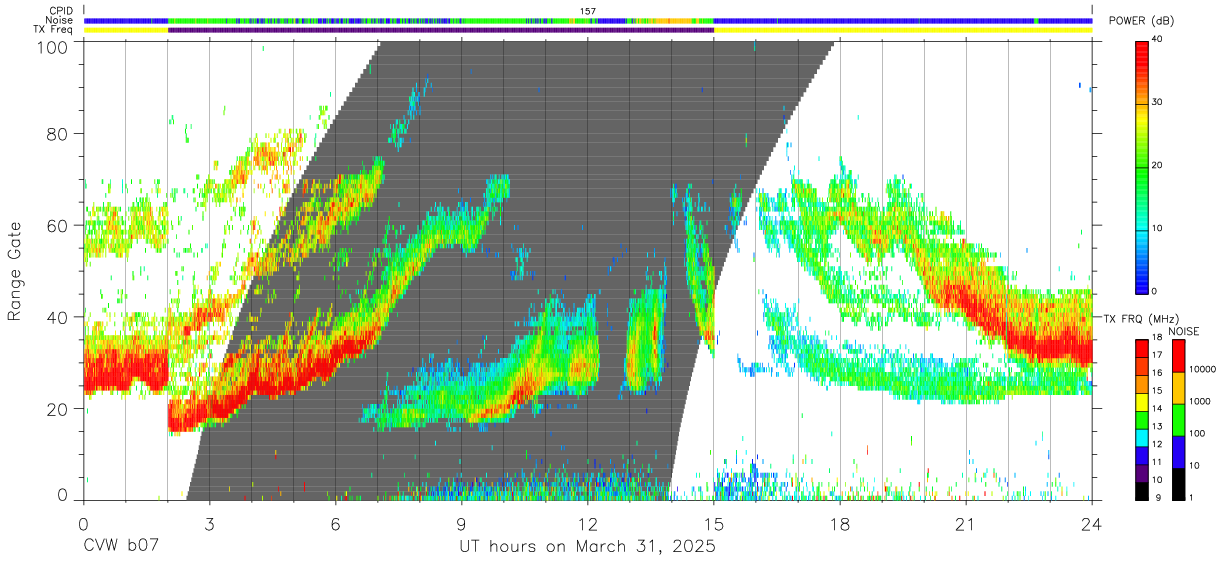Viewport: 1228px width, 567px height.
Task: Click Range Gate axis tick "80"
Action: 58,133
